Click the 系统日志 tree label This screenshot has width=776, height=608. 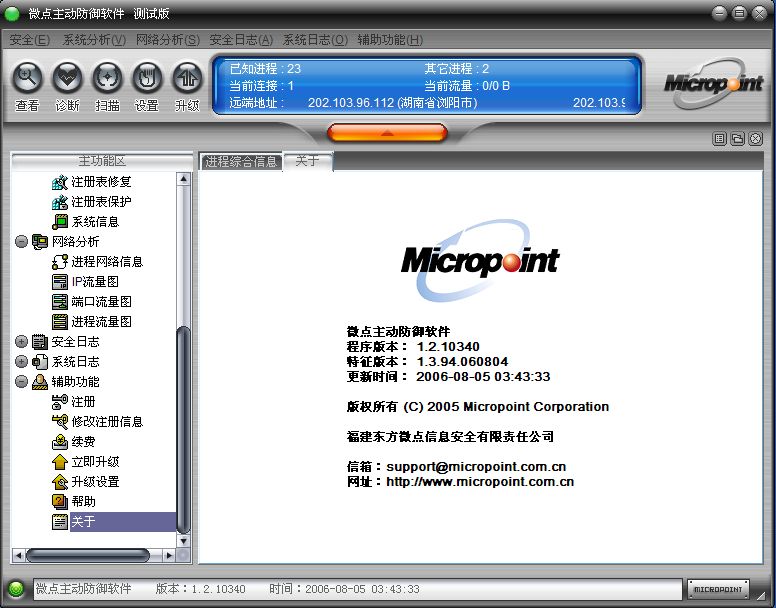pos(75,362)
